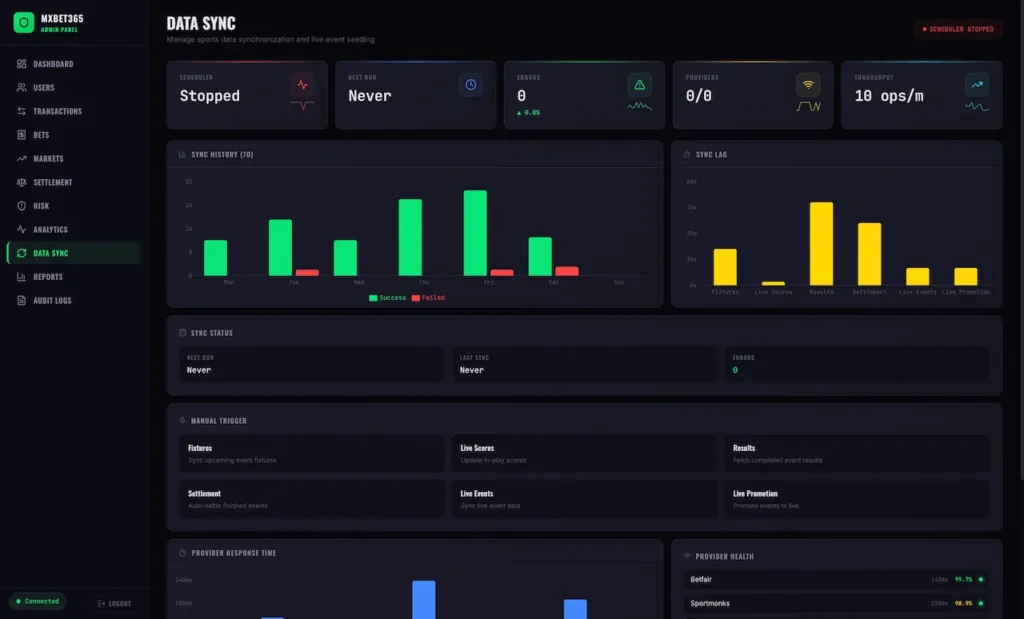Click the Connected status indicator

click(x=37, y=601)
